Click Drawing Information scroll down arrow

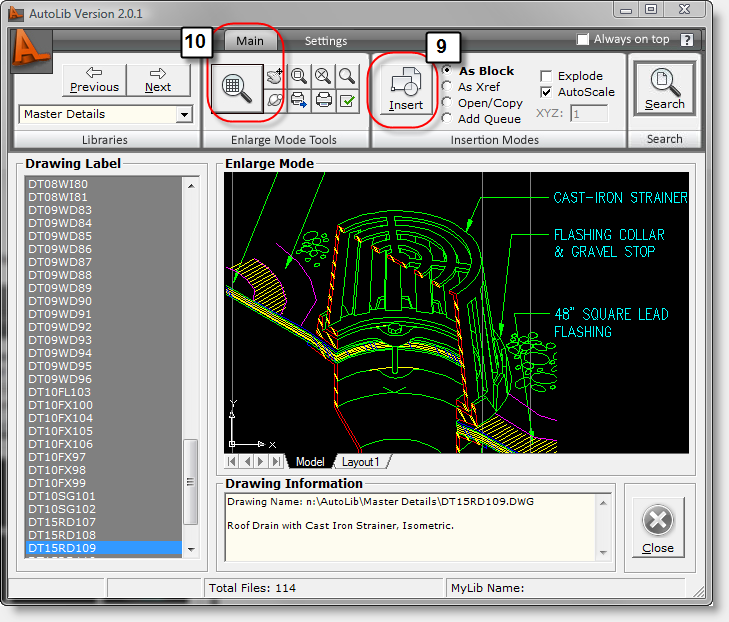coord(603,553)
